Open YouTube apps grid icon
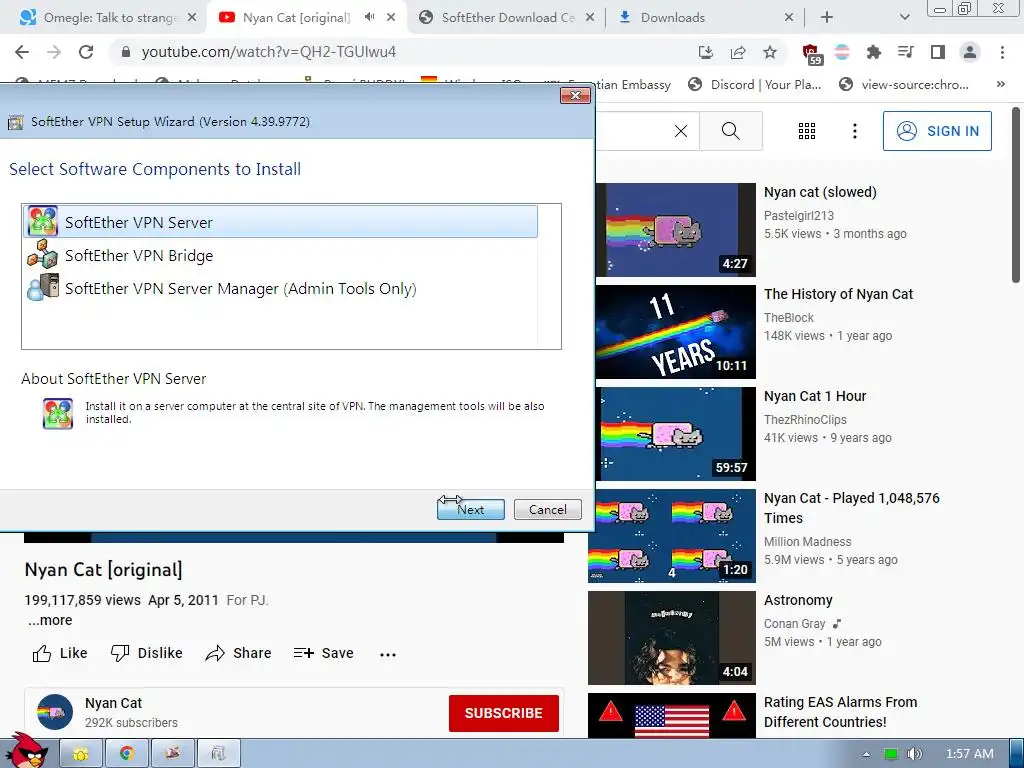This screenshot has height=768, width=1024. click(807, 131)
